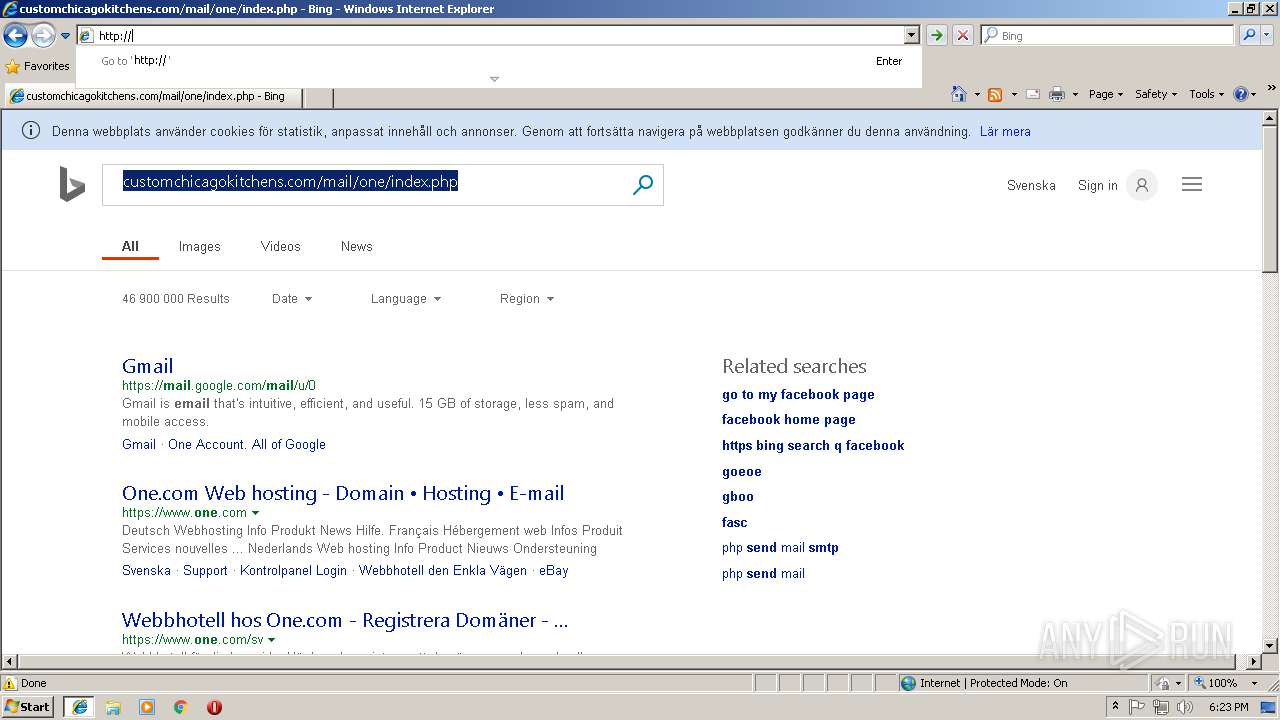Select the customchicagokitchens browser tab
The height and width of the screenshot is (720, 1280).
tap(155, 97)
